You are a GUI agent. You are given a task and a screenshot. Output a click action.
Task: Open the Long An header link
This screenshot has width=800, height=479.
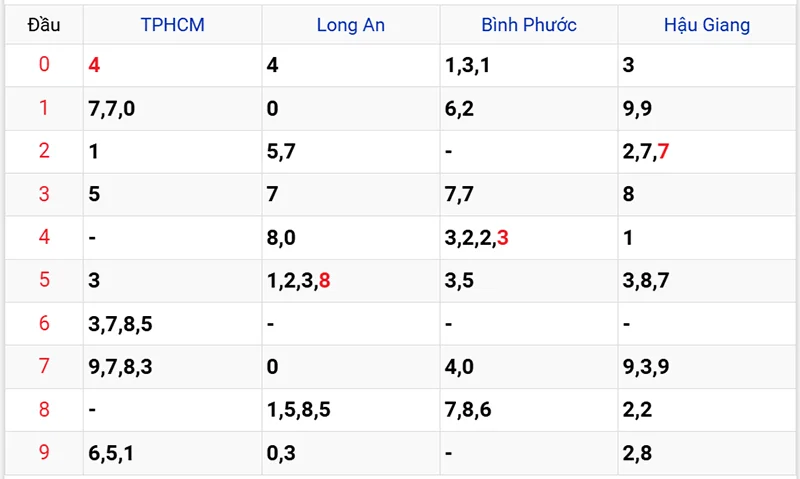351,25
